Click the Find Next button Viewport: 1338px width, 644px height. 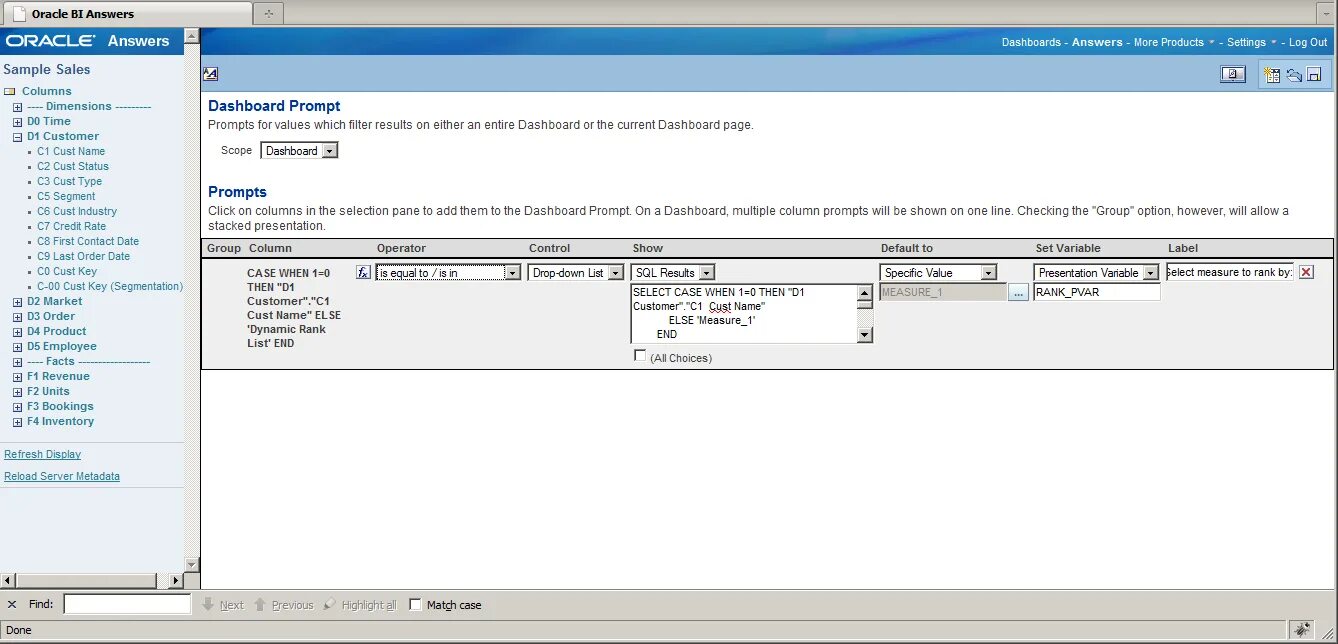(223, 605)
